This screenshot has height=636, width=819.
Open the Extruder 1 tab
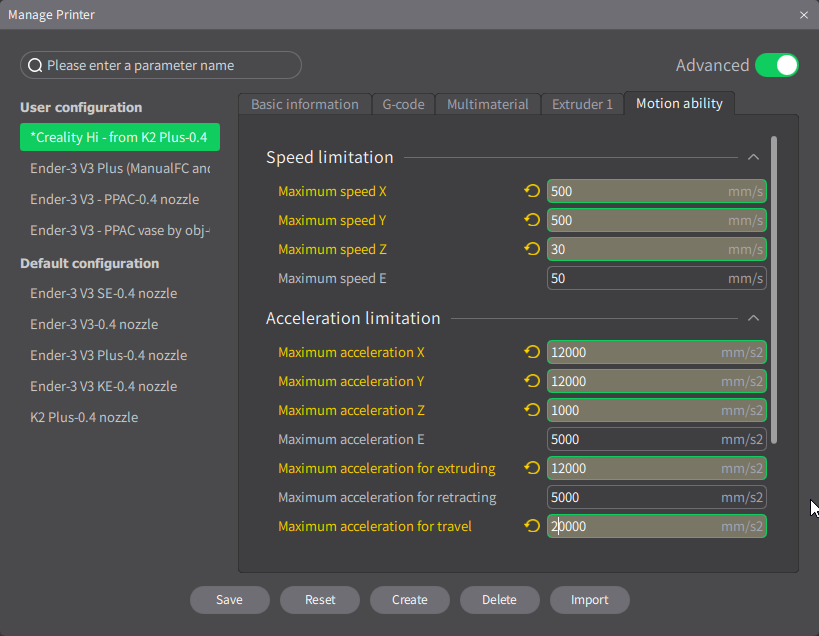pyautogui.click(x=582, y=104)
